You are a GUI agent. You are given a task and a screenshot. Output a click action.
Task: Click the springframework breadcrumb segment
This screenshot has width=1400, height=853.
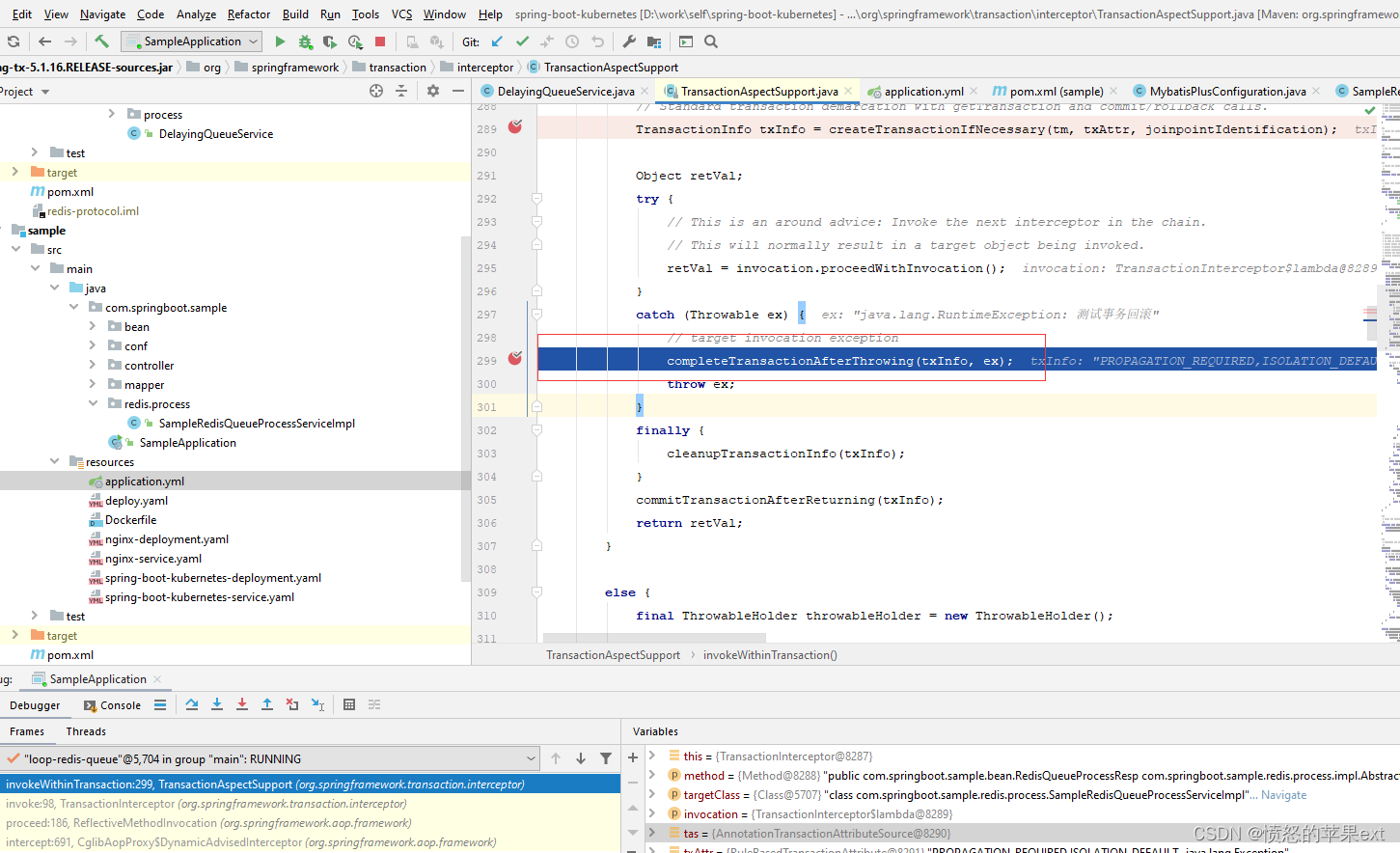click(x=295, y=68)
